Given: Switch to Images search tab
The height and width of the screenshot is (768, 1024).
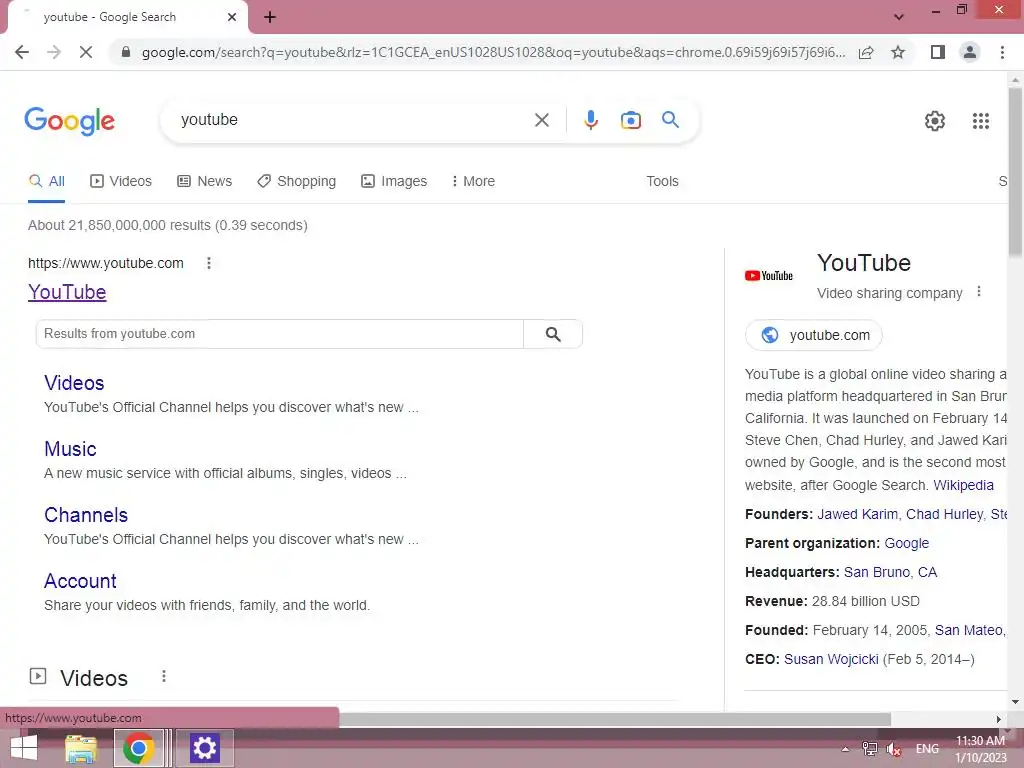Looking at the screenshot, I should click(x=394, y=181).
